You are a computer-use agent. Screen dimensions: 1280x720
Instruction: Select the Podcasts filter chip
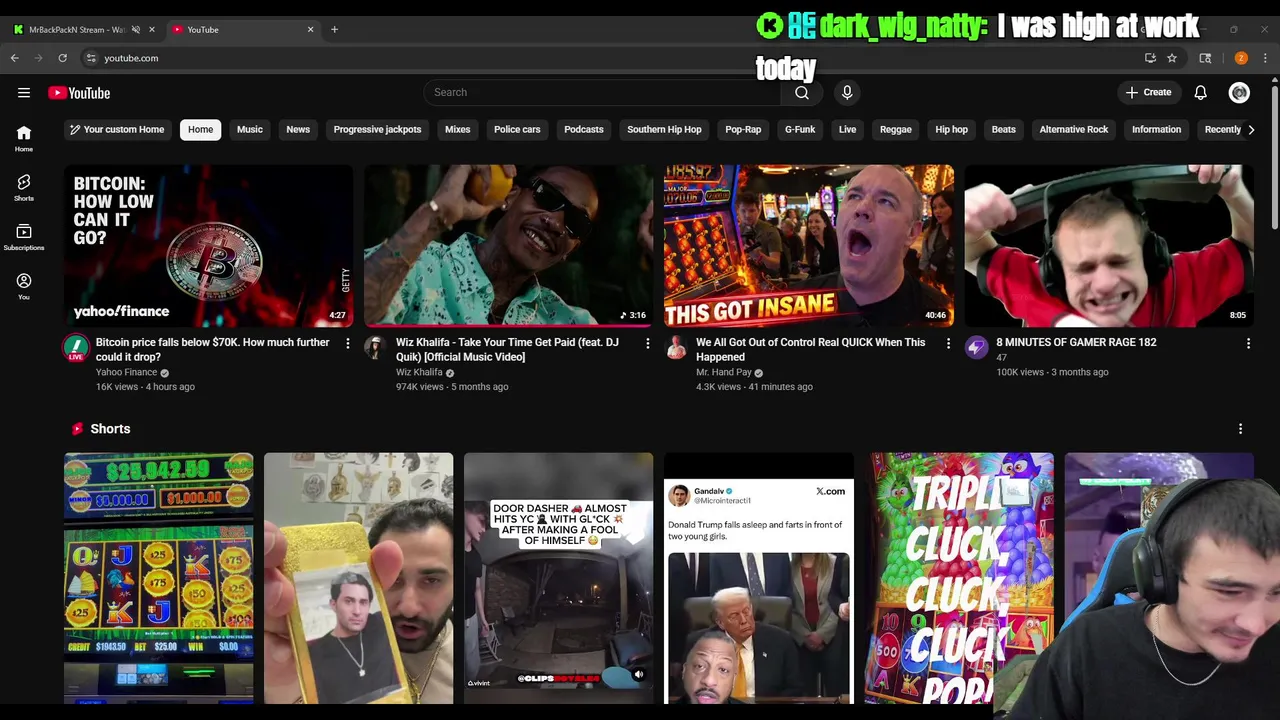point(584,129)
